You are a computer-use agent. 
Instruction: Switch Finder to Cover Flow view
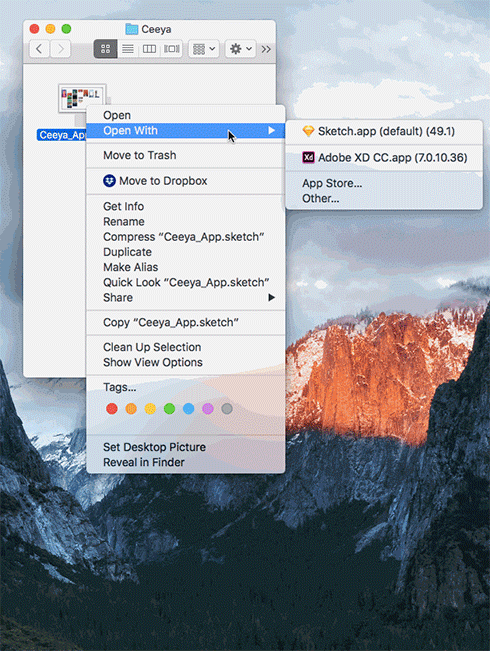click(172, 49)
